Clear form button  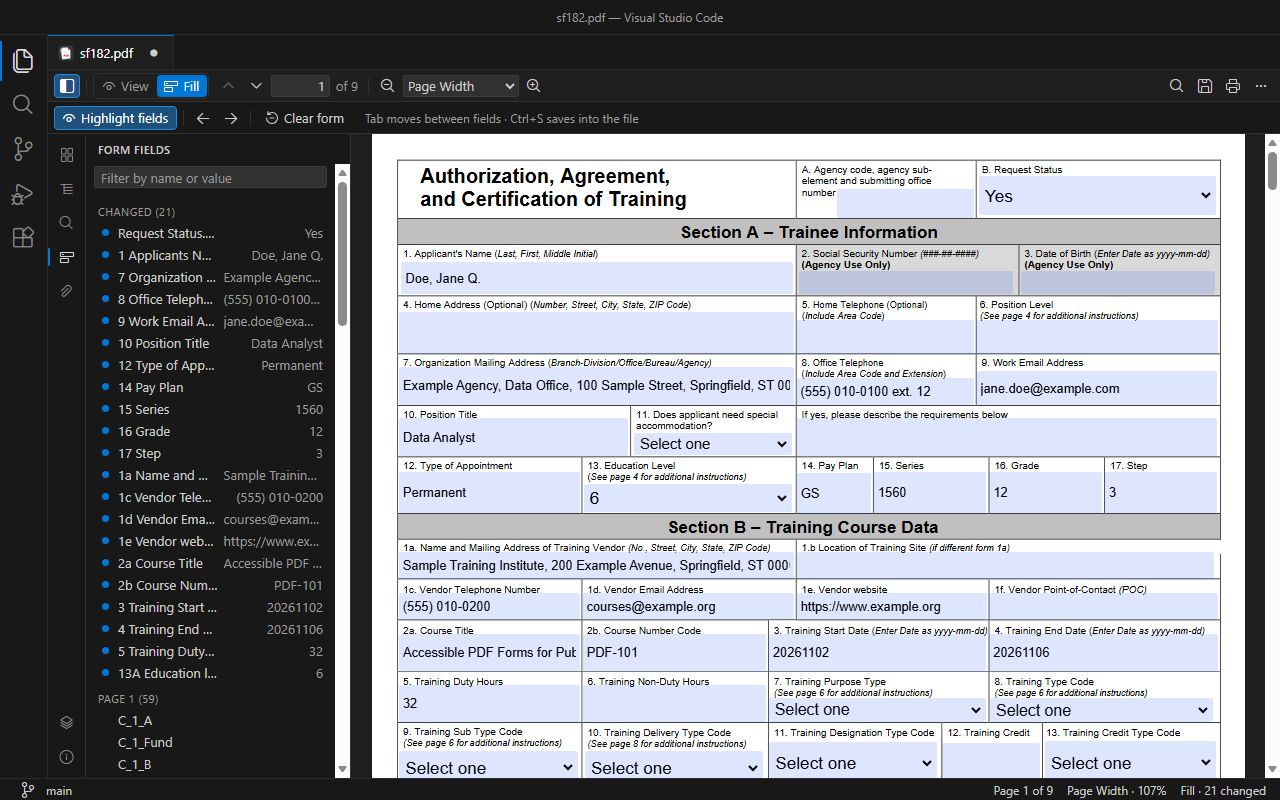click(x=305, y=118)
